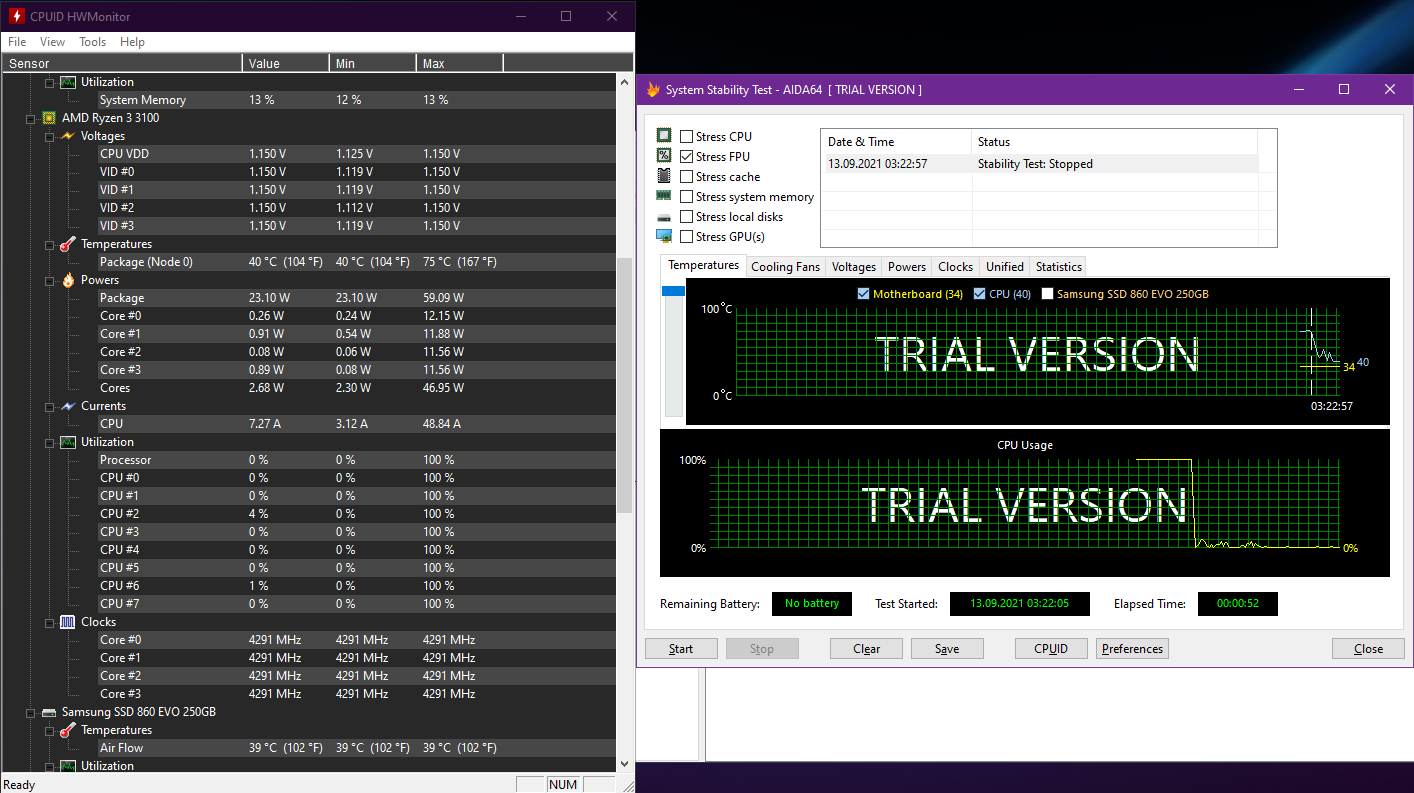
Task: Open the View menu in HWMonitor
Action: [x=52, y=42]
